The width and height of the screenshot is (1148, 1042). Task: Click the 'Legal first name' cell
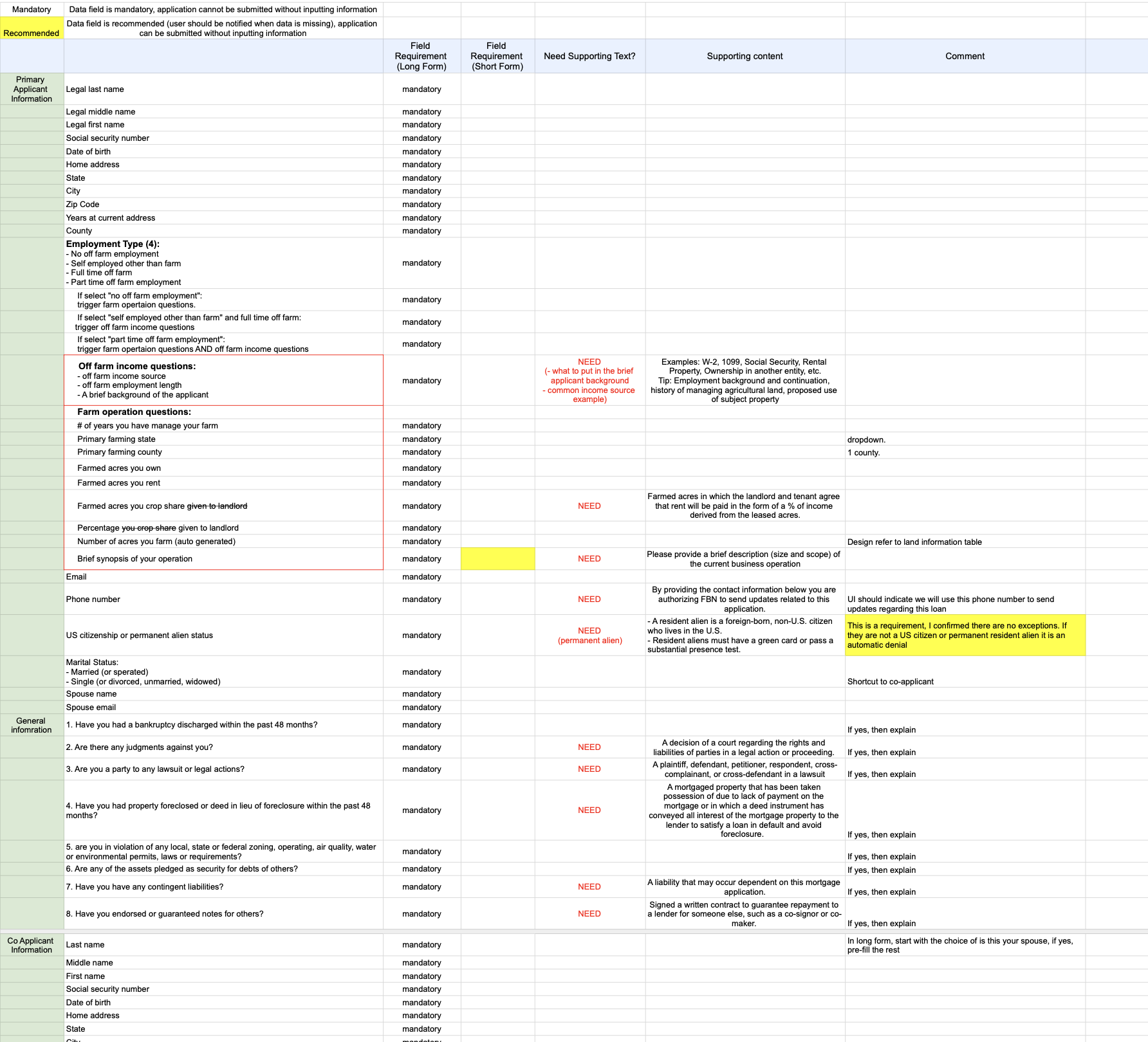coord(223,125)
